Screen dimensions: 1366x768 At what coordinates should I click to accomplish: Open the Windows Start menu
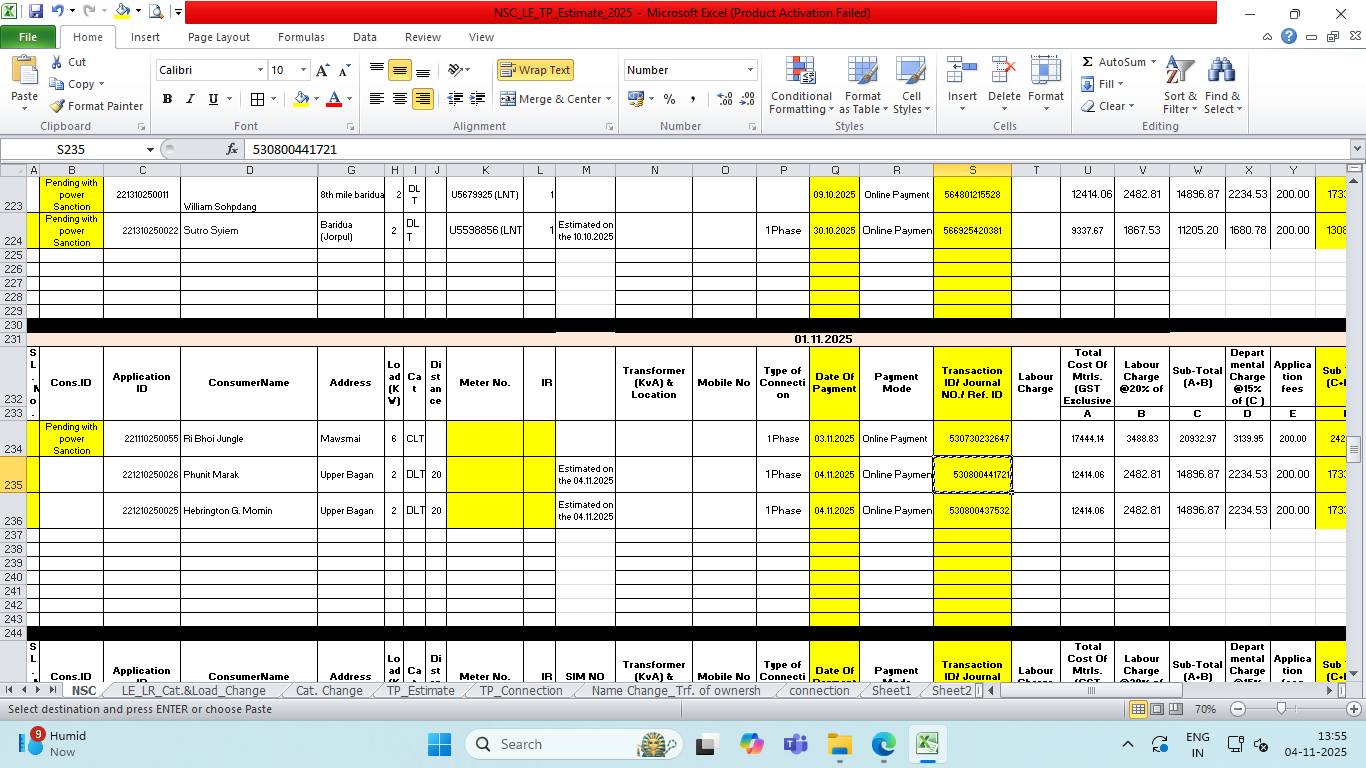coord(439,744)
